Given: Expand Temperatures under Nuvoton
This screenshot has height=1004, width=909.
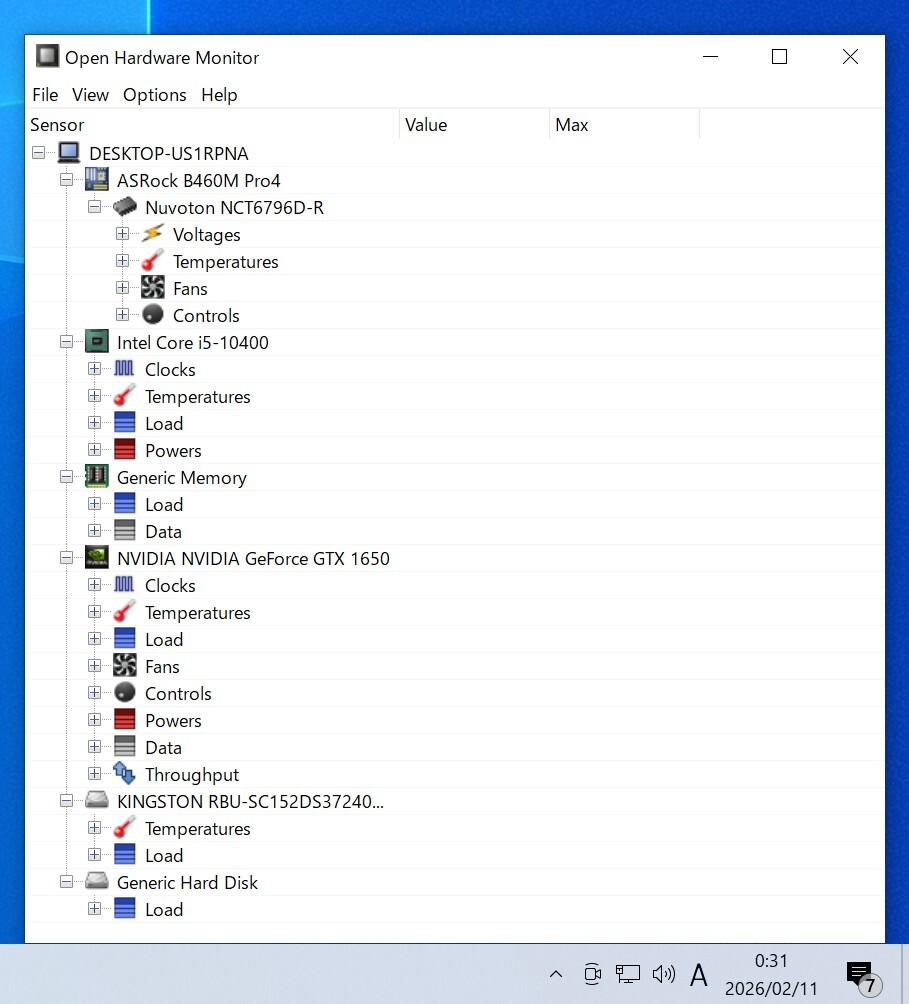Looking at the screenshot, I should click(122, 261).
